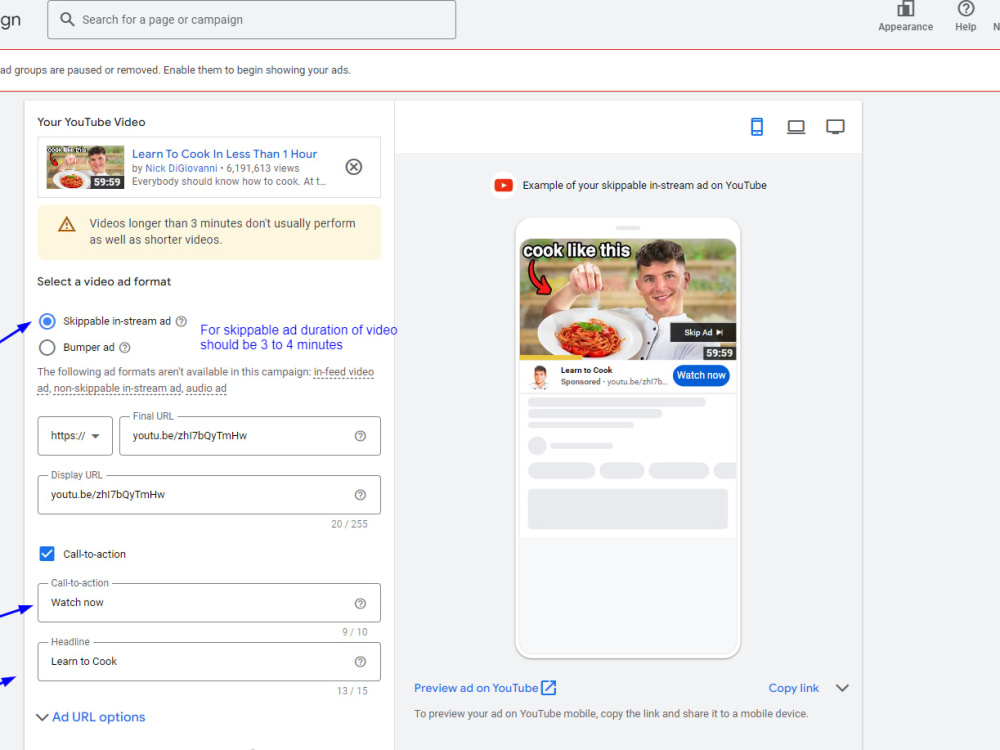Viewport: 1000px width, 750px height.
Task: Switch preview to TV screen icon
Action: (x=835, y=127)
